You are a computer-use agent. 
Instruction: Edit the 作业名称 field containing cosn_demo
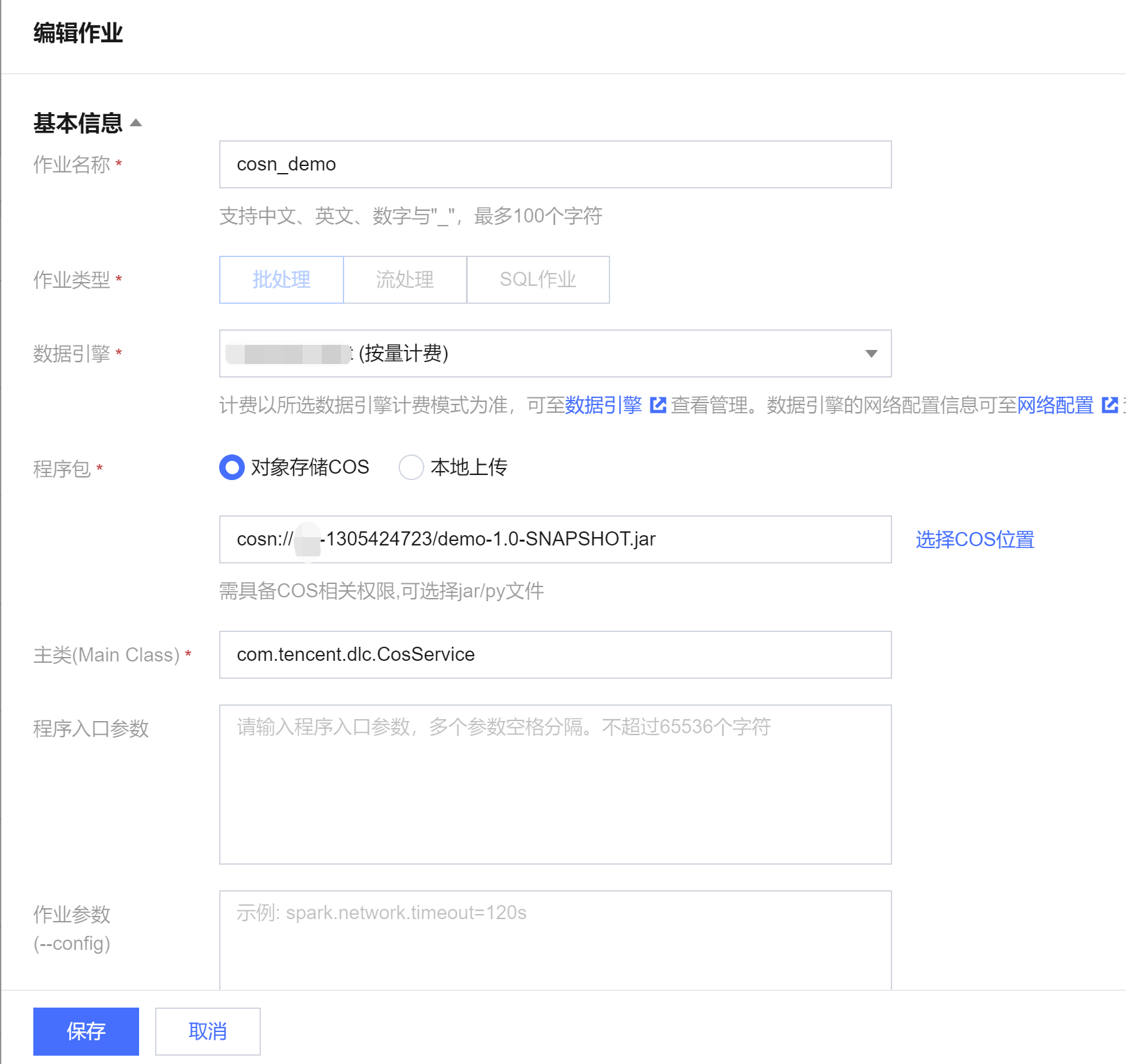click(555, 164)
